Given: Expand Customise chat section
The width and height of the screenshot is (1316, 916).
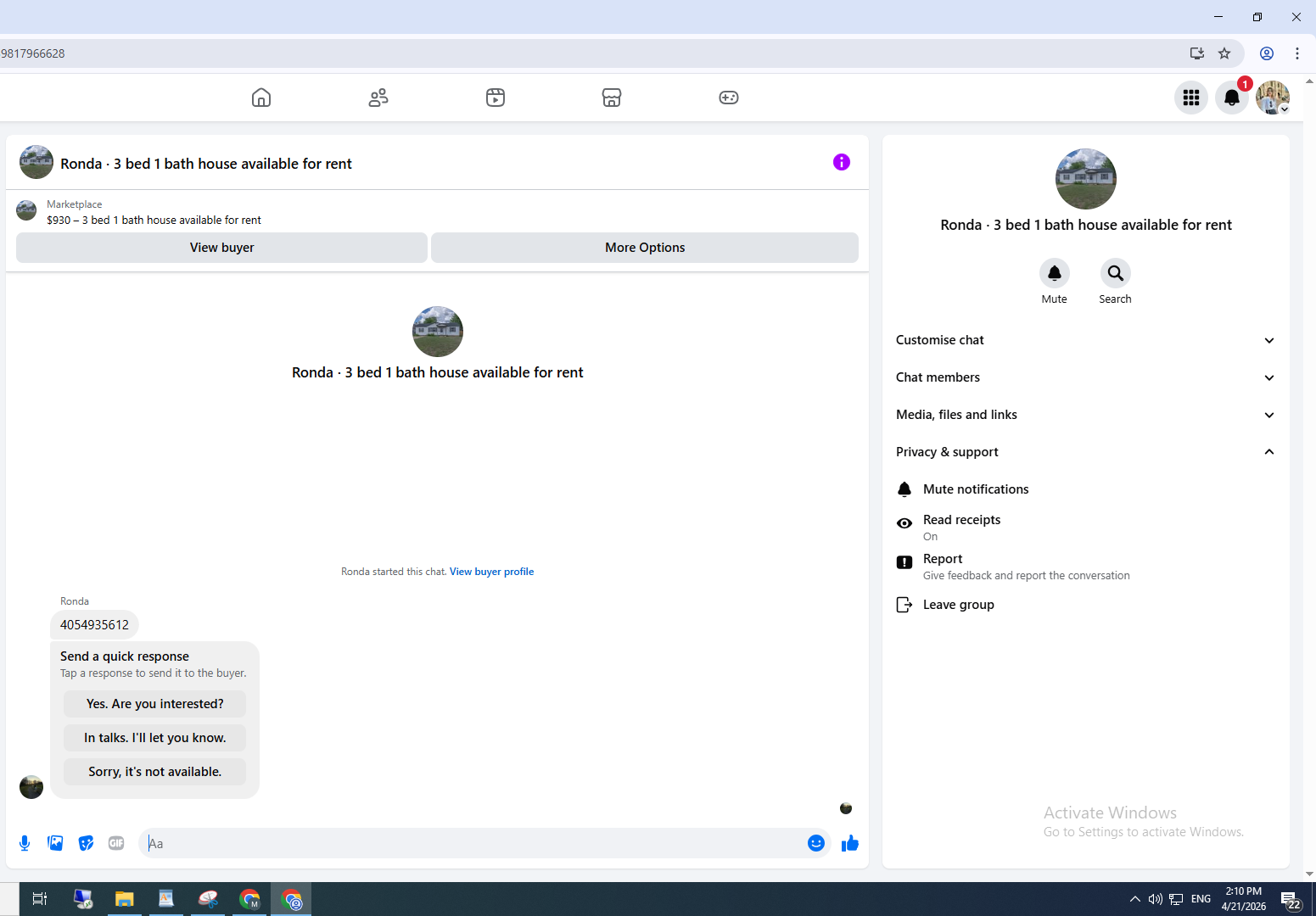Looking at the screenshot, I should click(1086, 340).
